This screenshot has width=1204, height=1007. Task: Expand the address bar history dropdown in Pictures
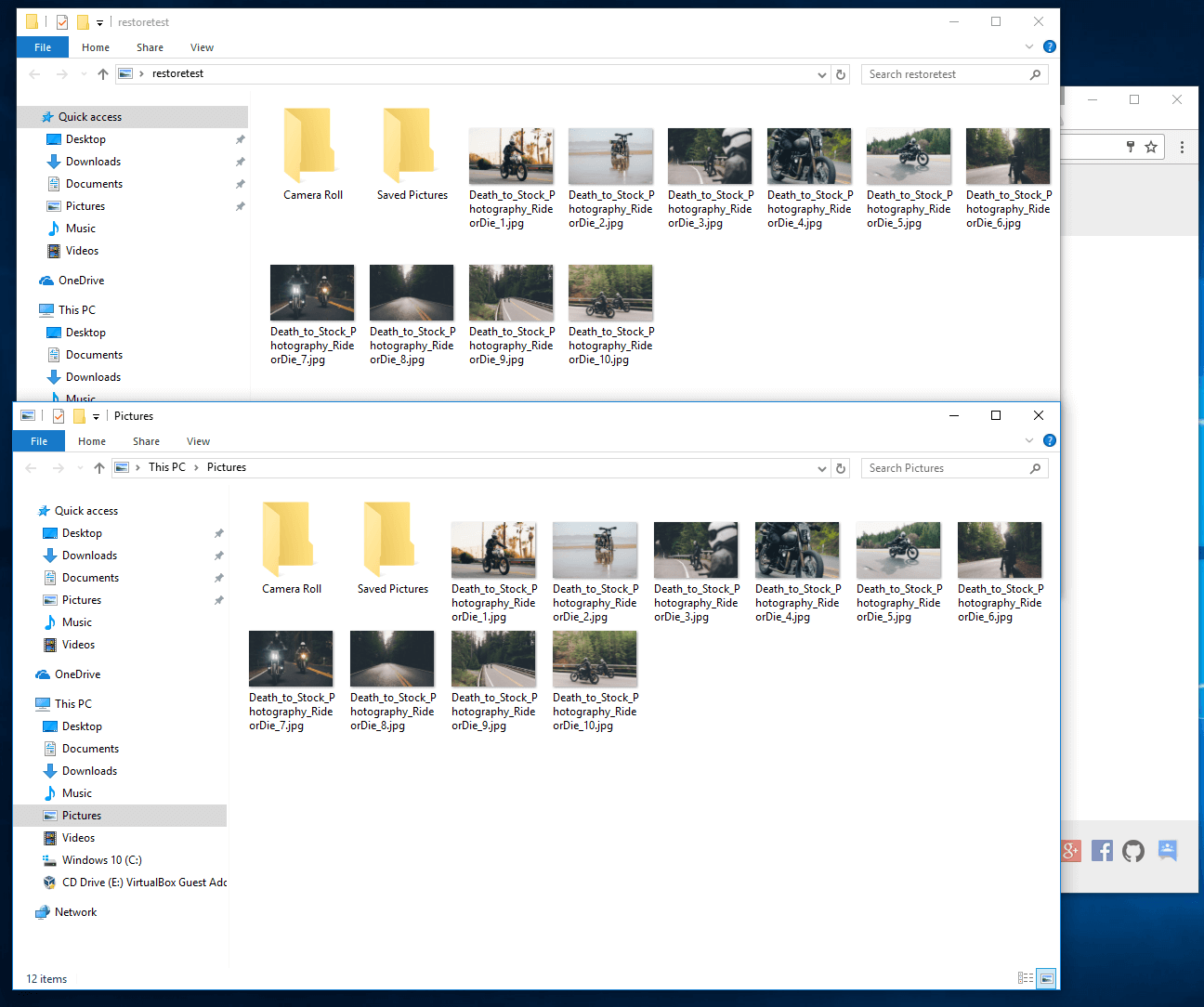pyautogui.click(x=822, y=469)
